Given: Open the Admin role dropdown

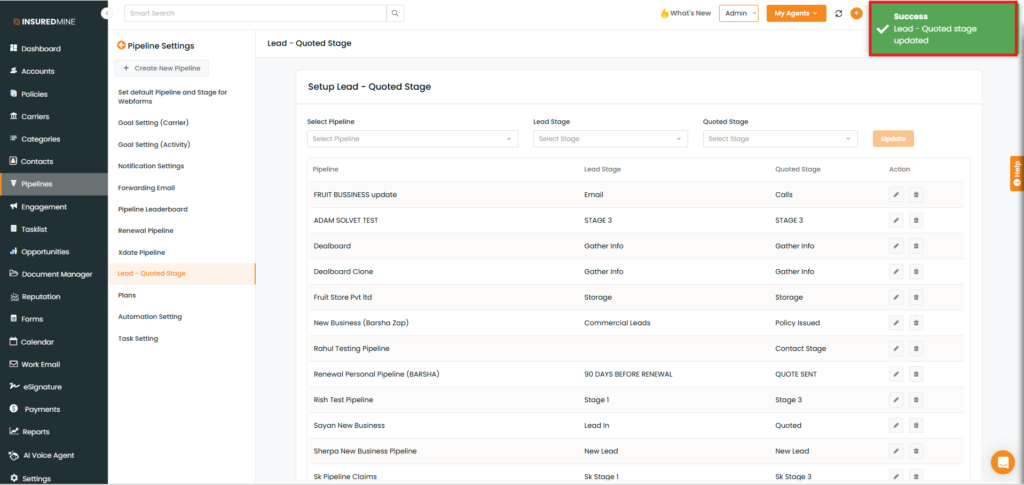Looking at the screenshot, I should (738, 14).
